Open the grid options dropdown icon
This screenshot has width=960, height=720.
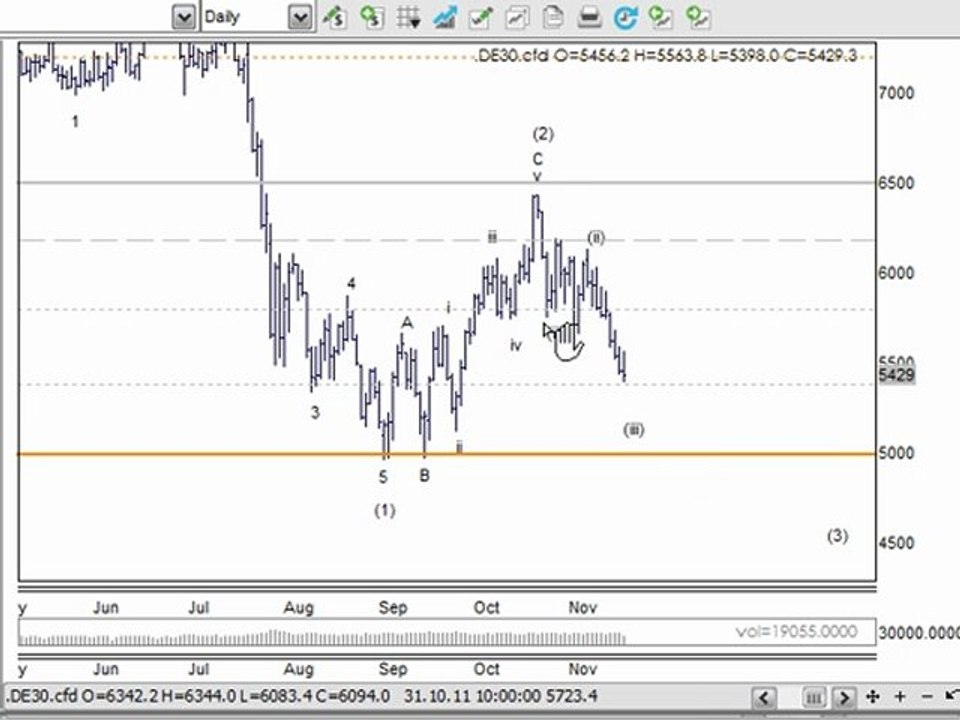408,17
